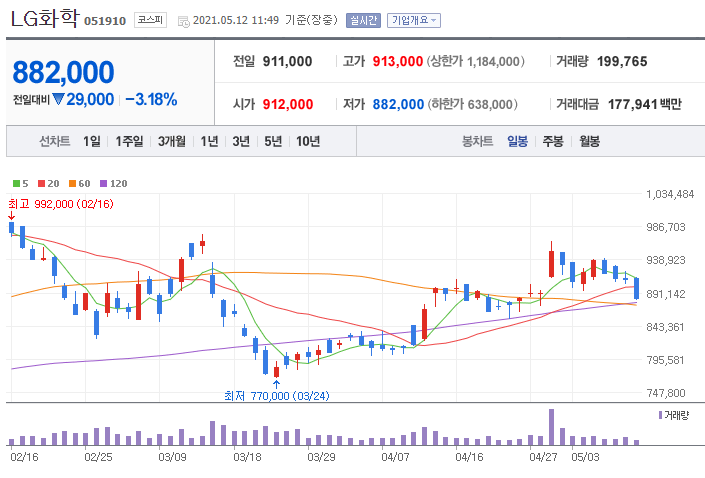This screenshot has width=705, height=478.
Task: Click the 코스피 market badge
Action: pos(150,20)
